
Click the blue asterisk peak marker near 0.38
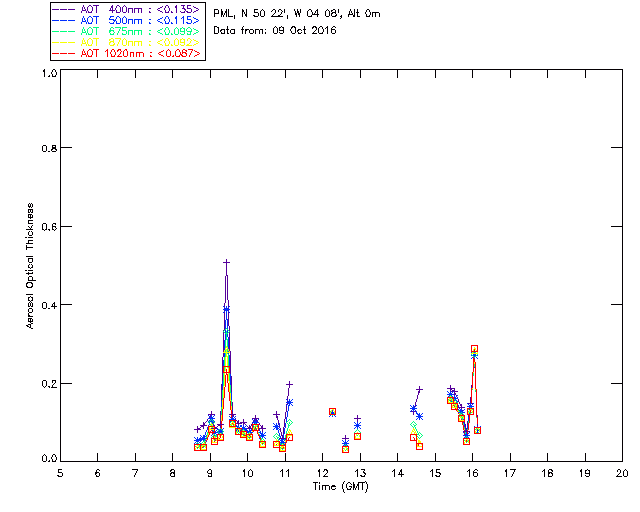(x=227, y=309)
